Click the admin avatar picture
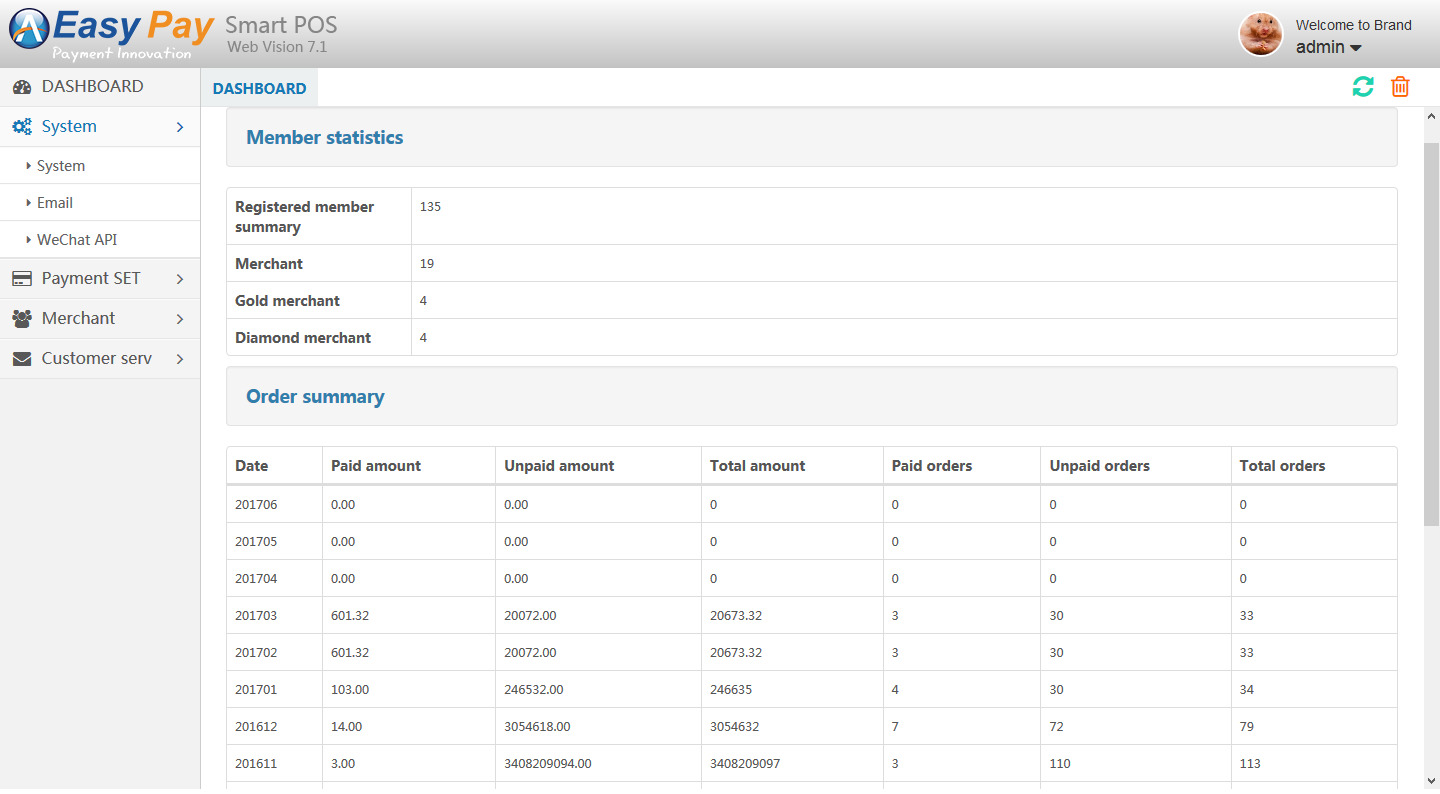 pos(1260,35)
